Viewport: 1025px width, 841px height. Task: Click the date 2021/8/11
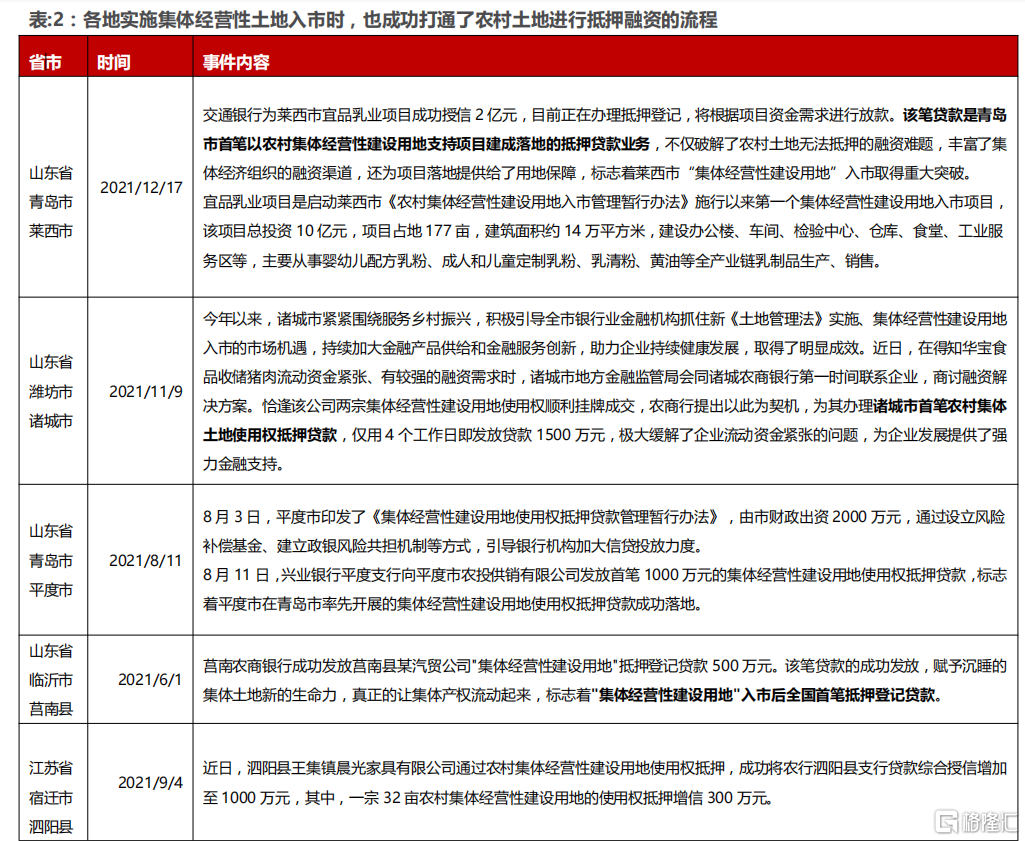coord(145,561)
